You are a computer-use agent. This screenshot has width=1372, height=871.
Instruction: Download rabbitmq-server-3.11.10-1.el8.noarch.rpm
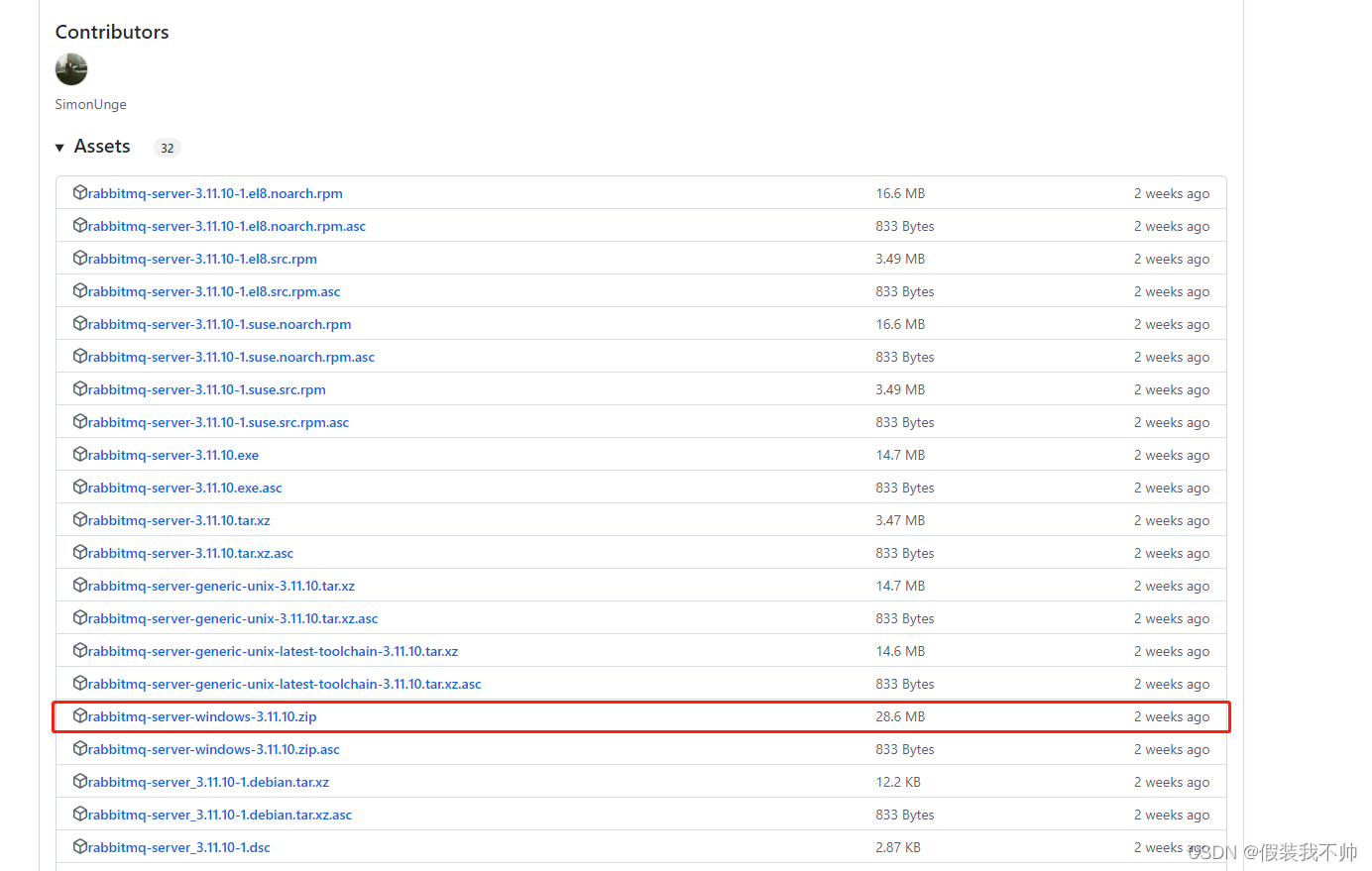pyautogui.click(x=215, y=193)
